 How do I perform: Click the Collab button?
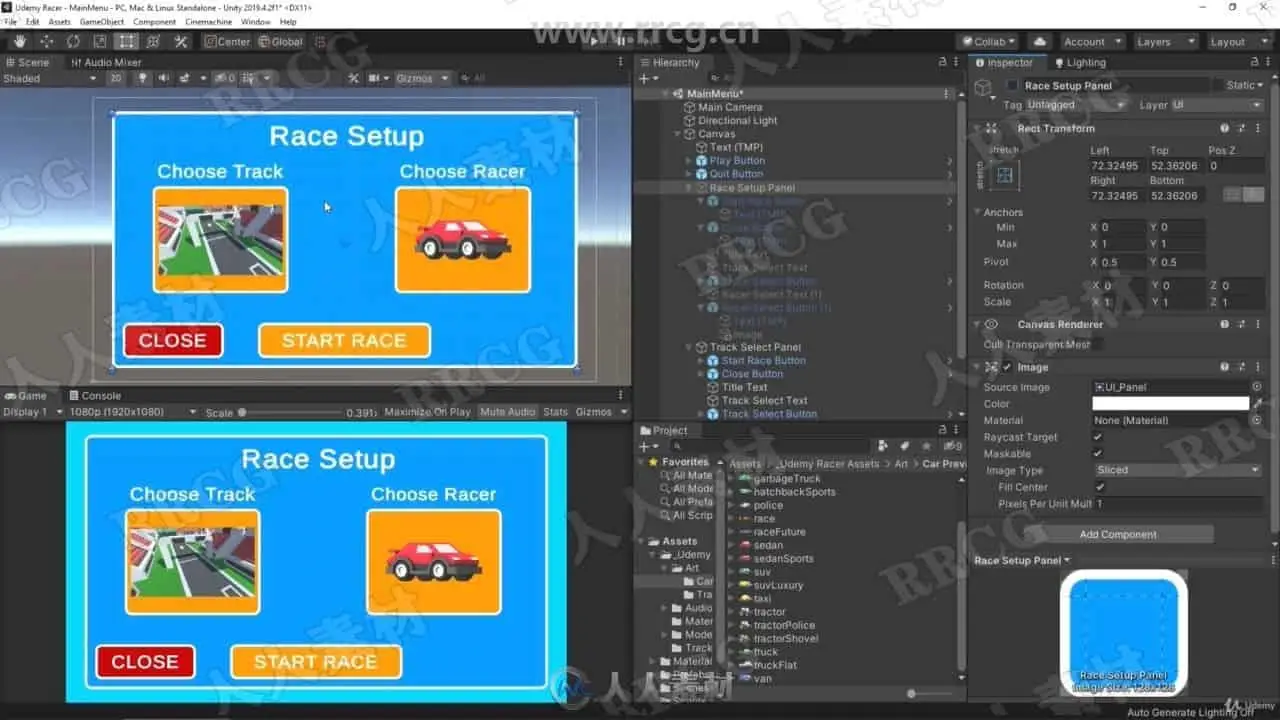(x=989, y=42)
